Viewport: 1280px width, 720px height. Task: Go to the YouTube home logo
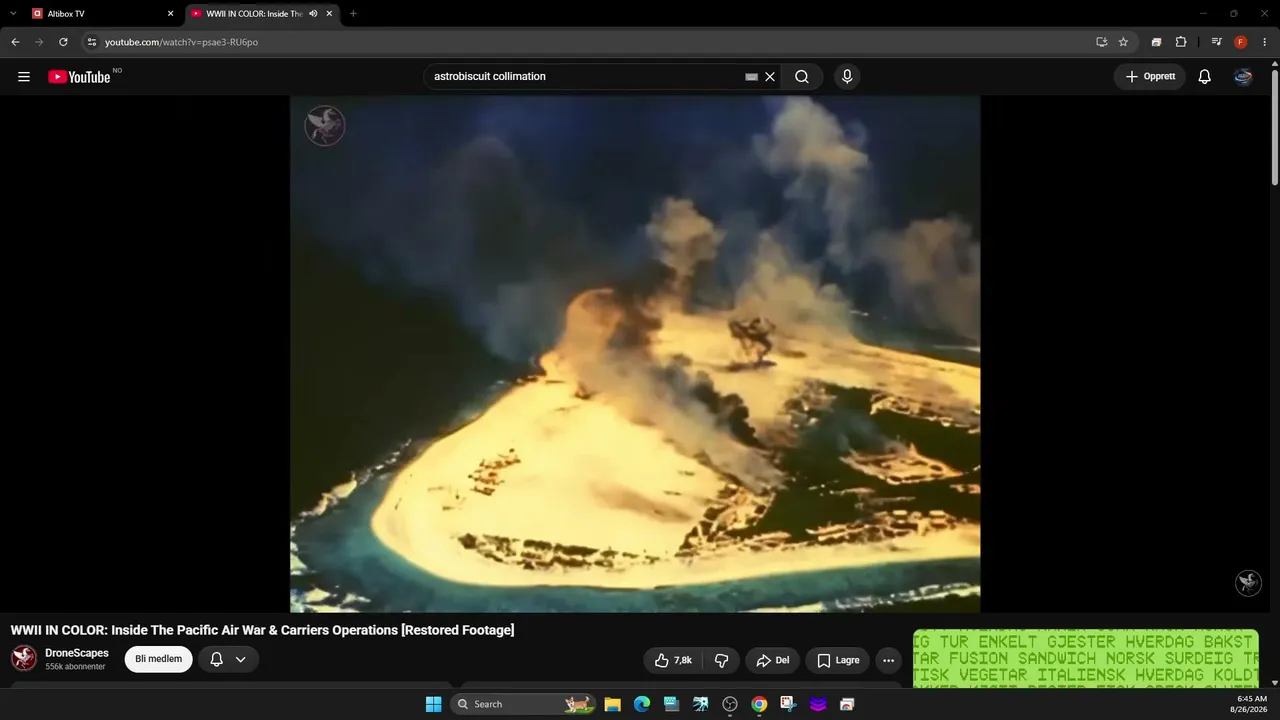tap(80, 77)
